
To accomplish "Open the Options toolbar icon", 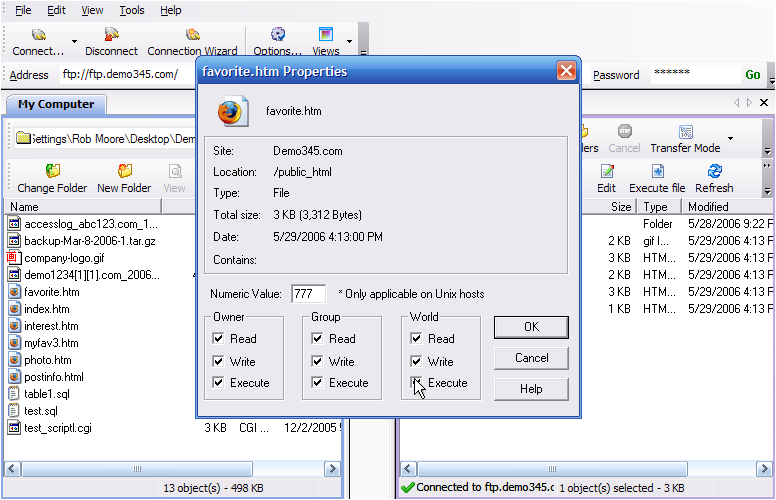I will click(x=278, y=34).
